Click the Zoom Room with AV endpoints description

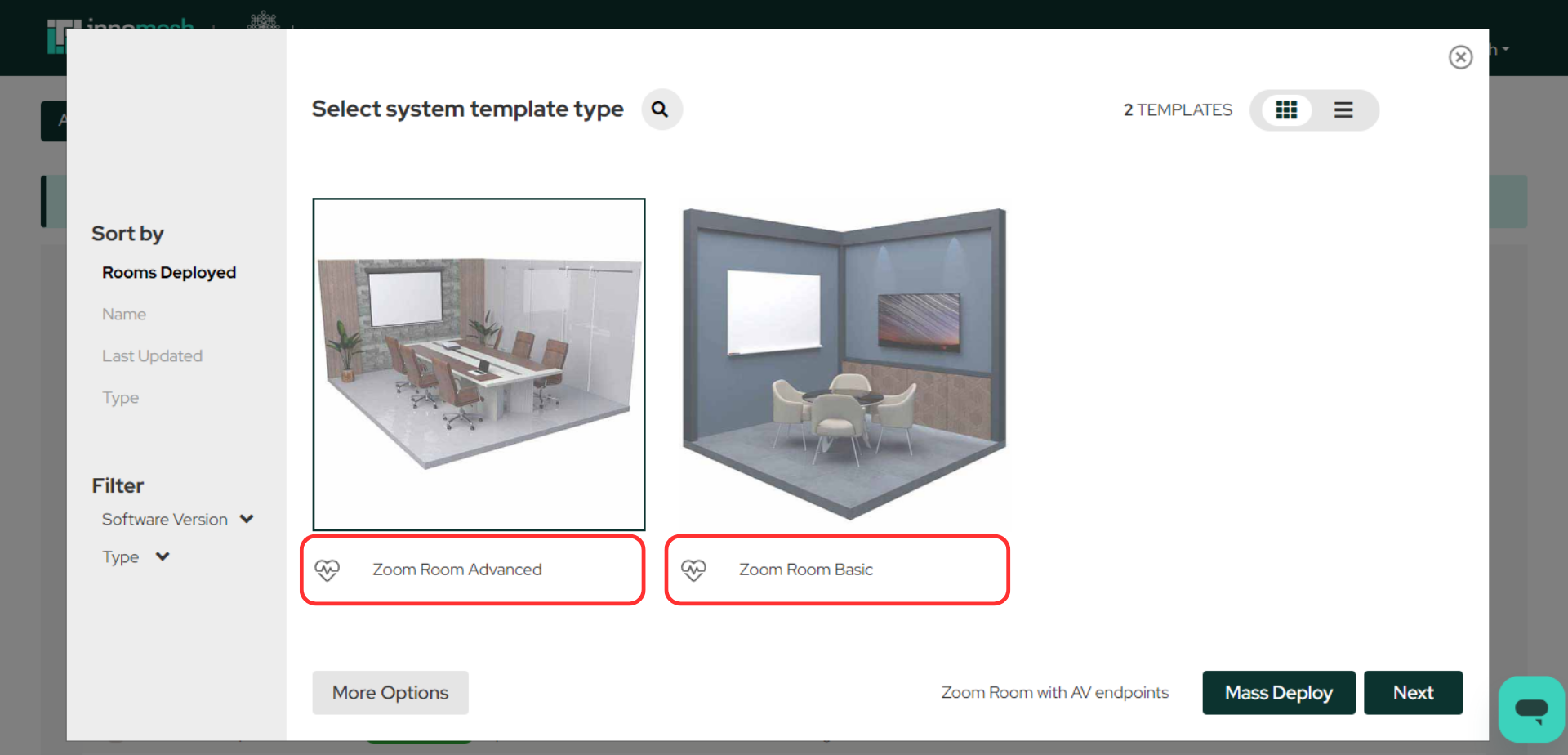pyautogui.click(x=1055, y=693)
